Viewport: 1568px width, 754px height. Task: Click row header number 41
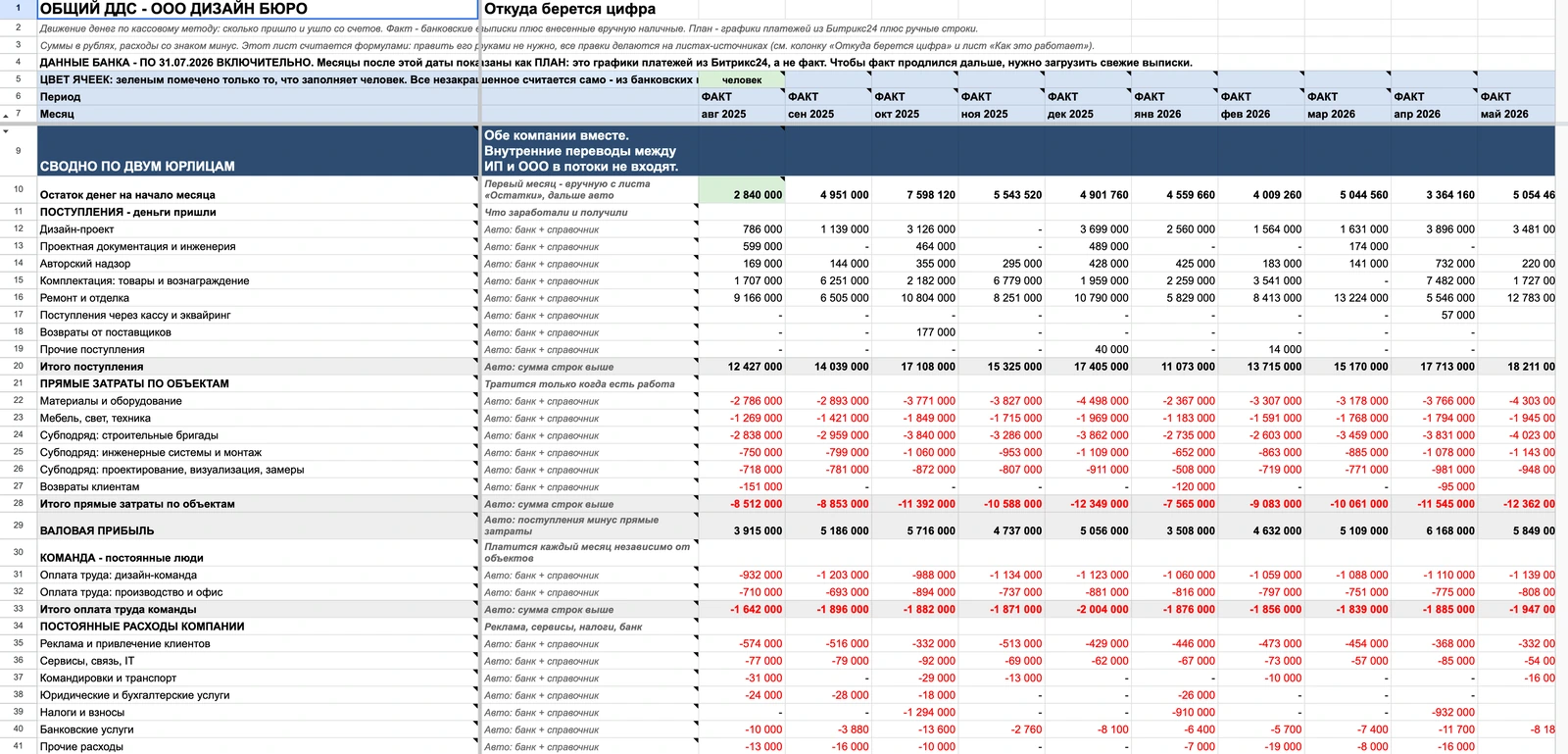click(x=18, y=746)
